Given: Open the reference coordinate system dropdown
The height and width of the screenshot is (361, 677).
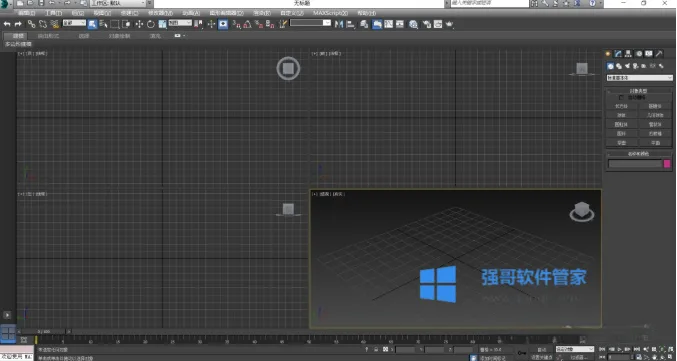Looking at the screenshot, I should click(x=180, y=22).
